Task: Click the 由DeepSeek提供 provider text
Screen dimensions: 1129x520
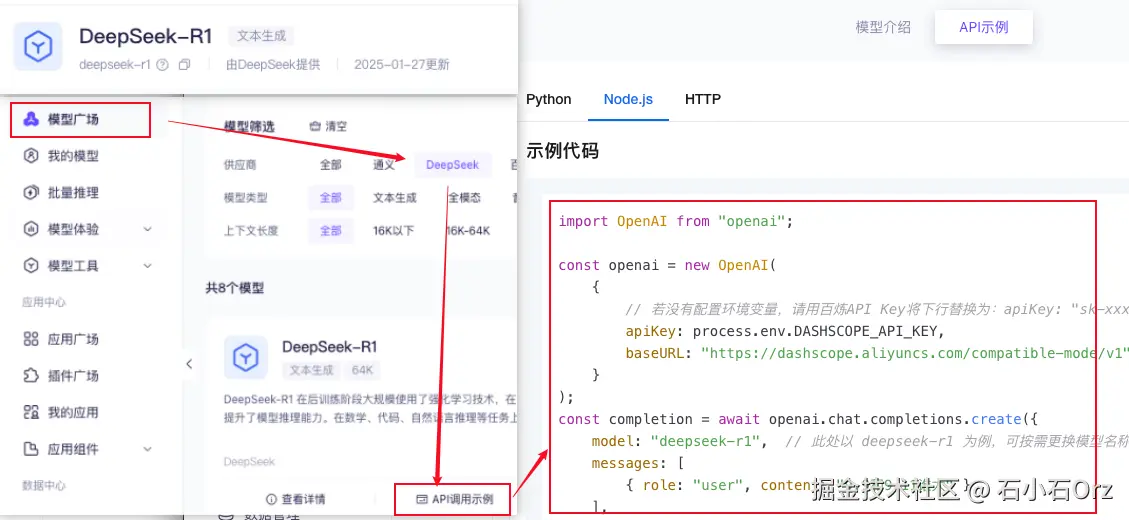Action: 272,65
